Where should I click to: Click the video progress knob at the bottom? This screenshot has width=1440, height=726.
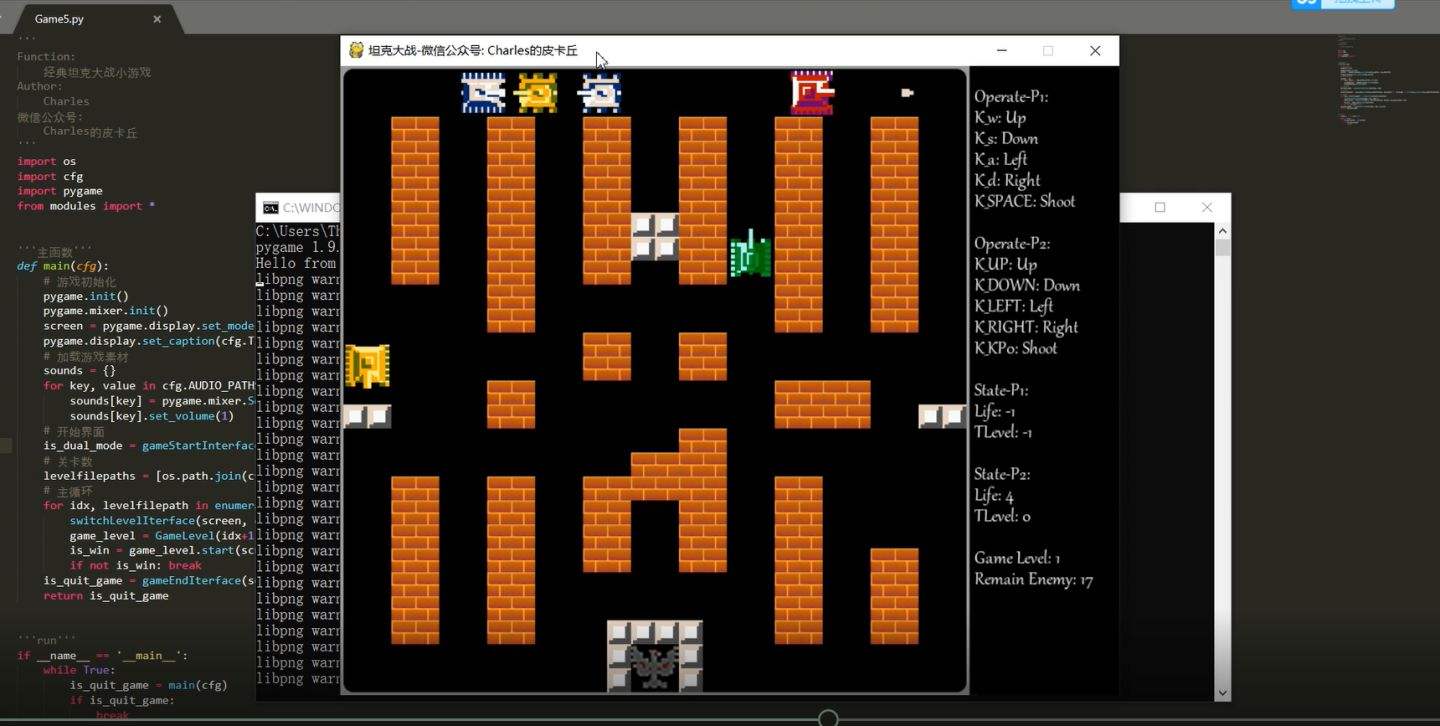coord(828,718)
